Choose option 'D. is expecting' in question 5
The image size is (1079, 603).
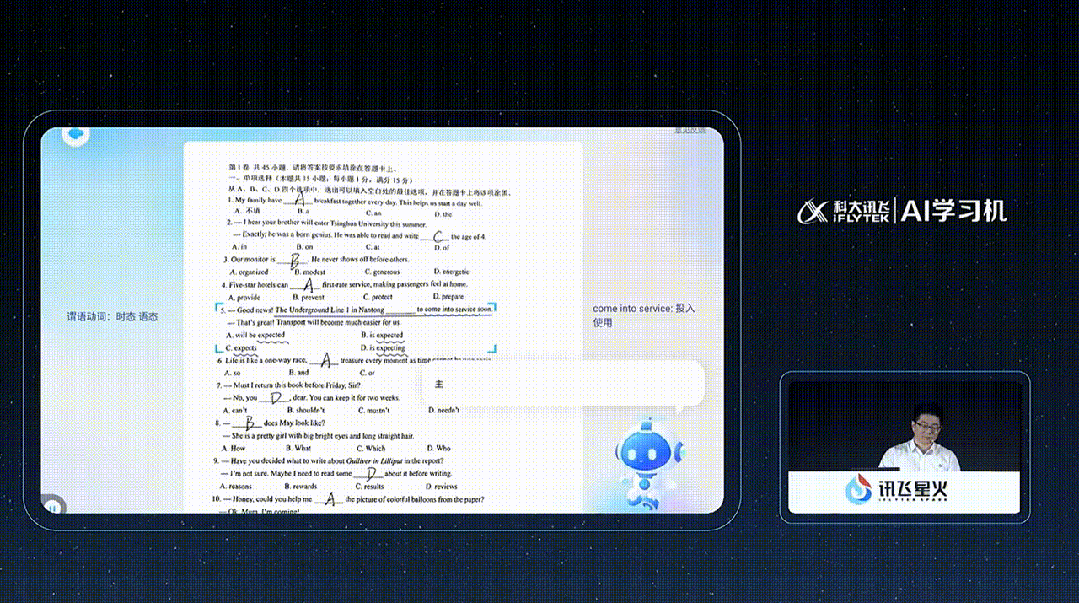[x=383, y=348]
